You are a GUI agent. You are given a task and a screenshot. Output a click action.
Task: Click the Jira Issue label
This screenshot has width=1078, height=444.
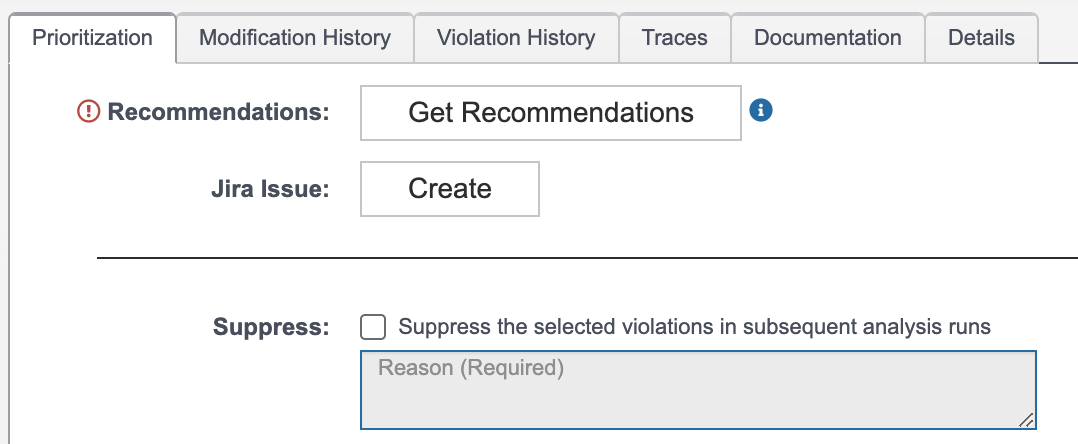[x=270, y=189]
